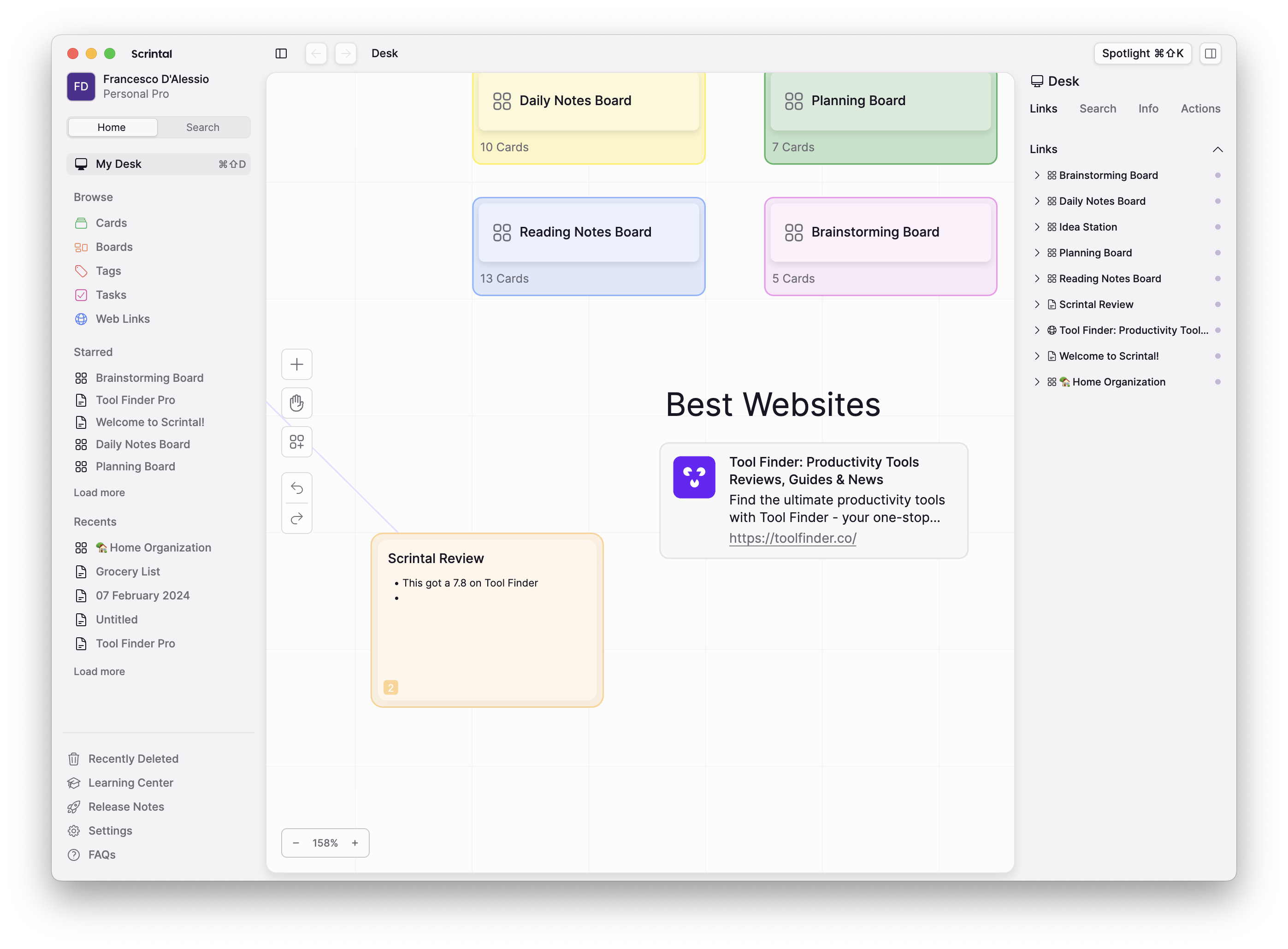Toggle the Links section collapse arrow

(x=1219, y=149)
